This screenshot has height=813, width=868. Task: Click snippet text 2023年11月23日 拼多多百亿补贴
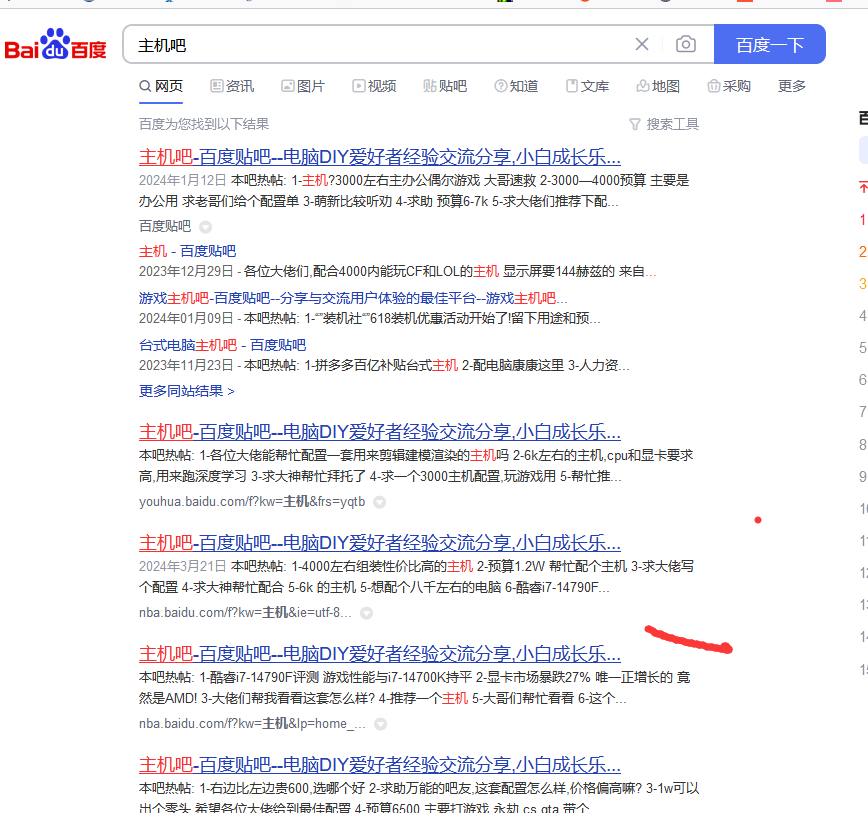tap(384, 366)
